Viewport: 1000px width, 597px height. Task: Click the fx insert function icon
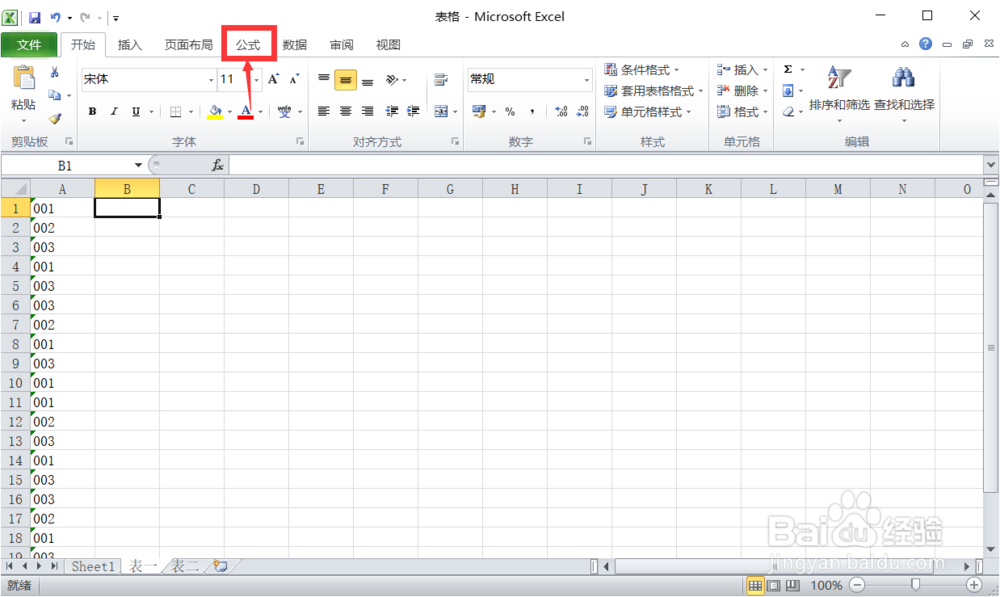pyautogui.click(x=217, y=166)
